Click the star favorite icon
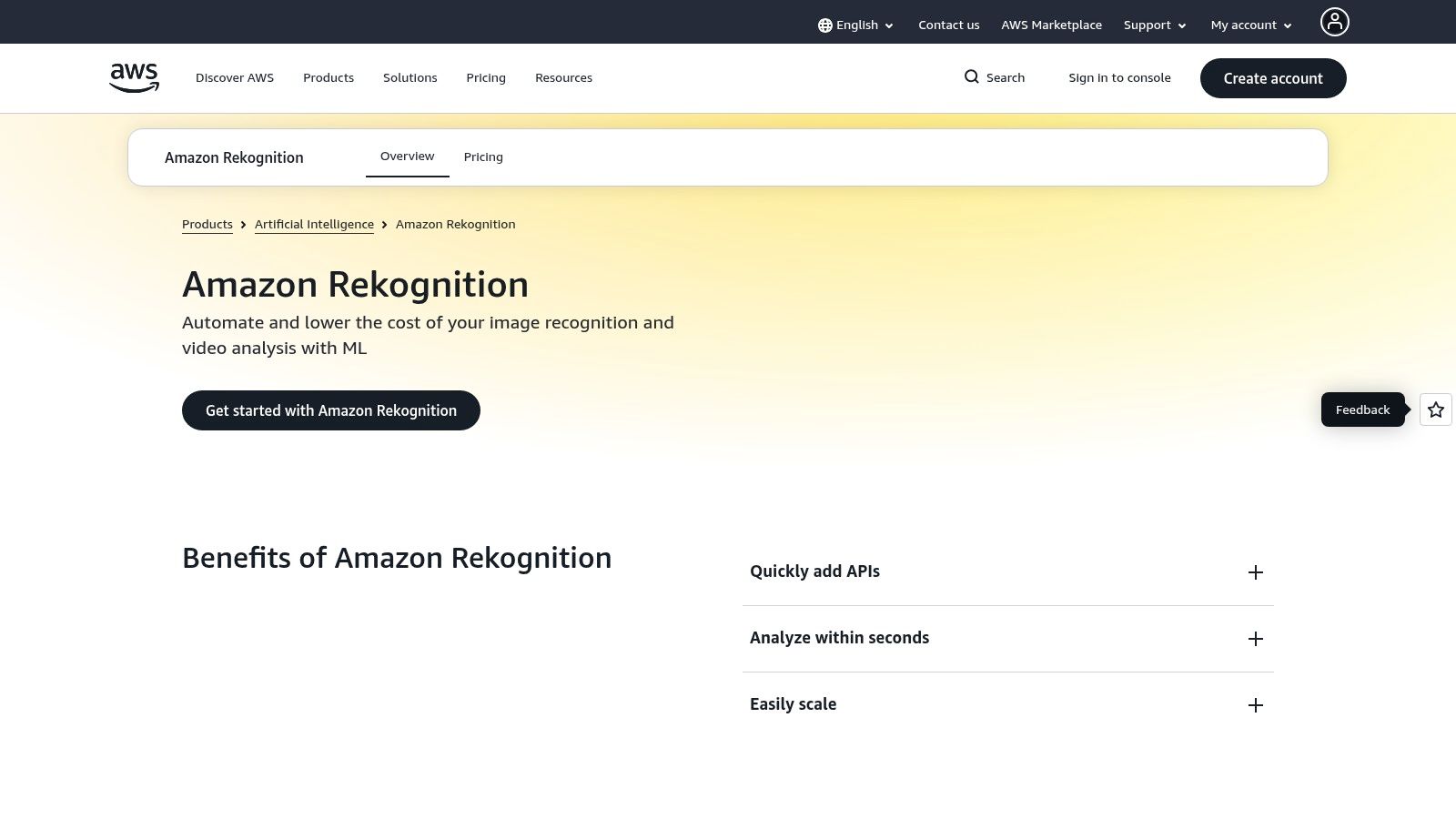Image resolution: width=1456 pixels, height=819 pixels. (1436, 409)
